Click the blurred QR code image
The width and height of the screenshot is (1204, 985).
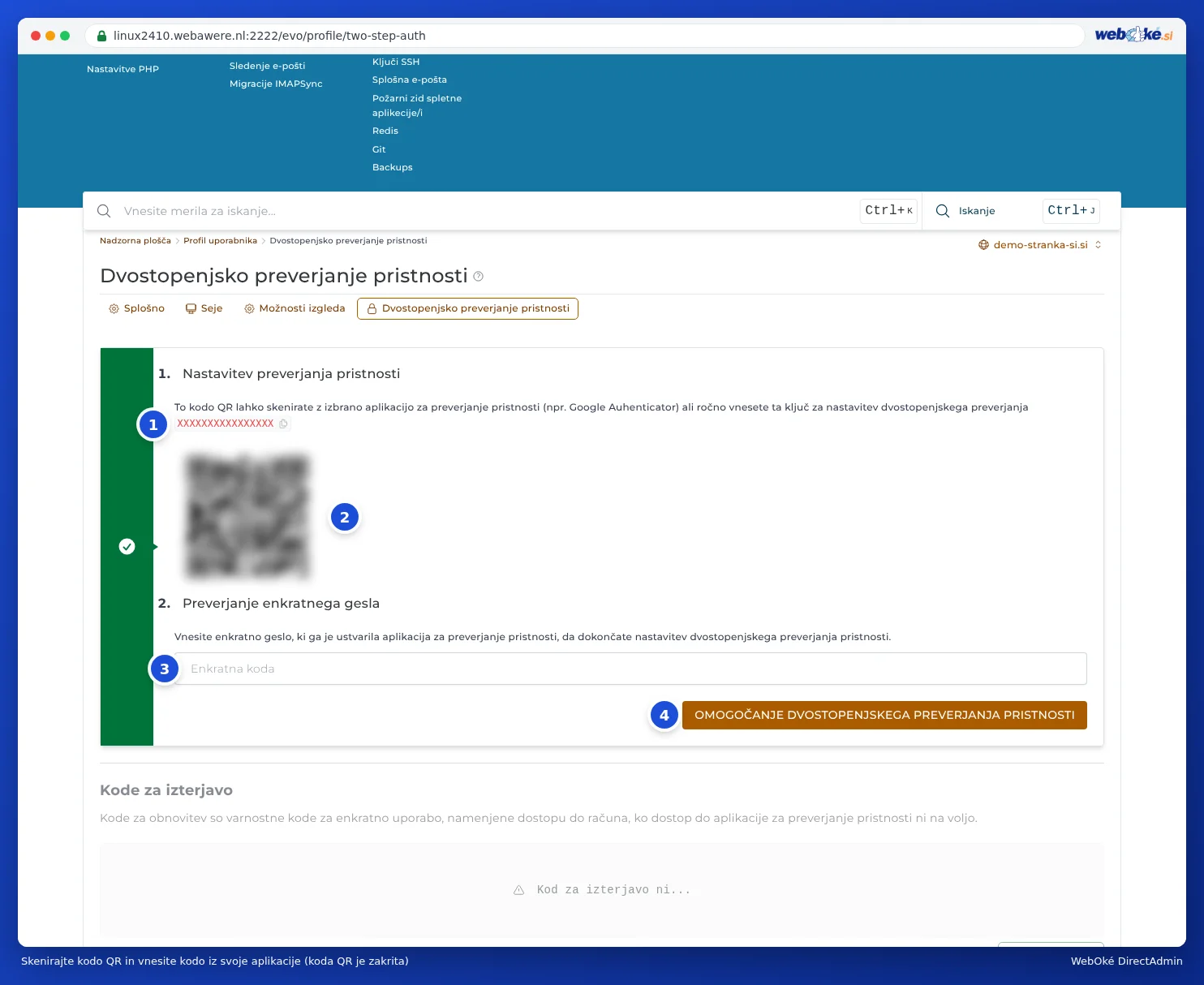[x=247, y=517]
